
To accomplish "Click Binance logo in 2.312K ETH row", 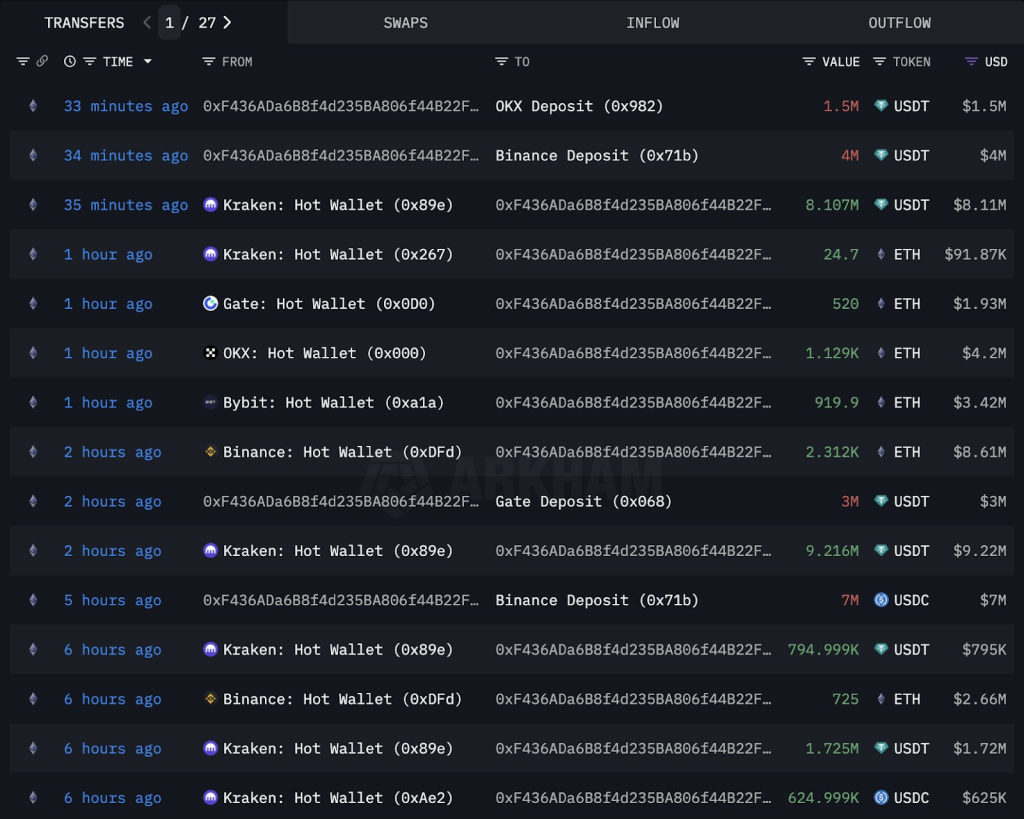I will point(210,452).
